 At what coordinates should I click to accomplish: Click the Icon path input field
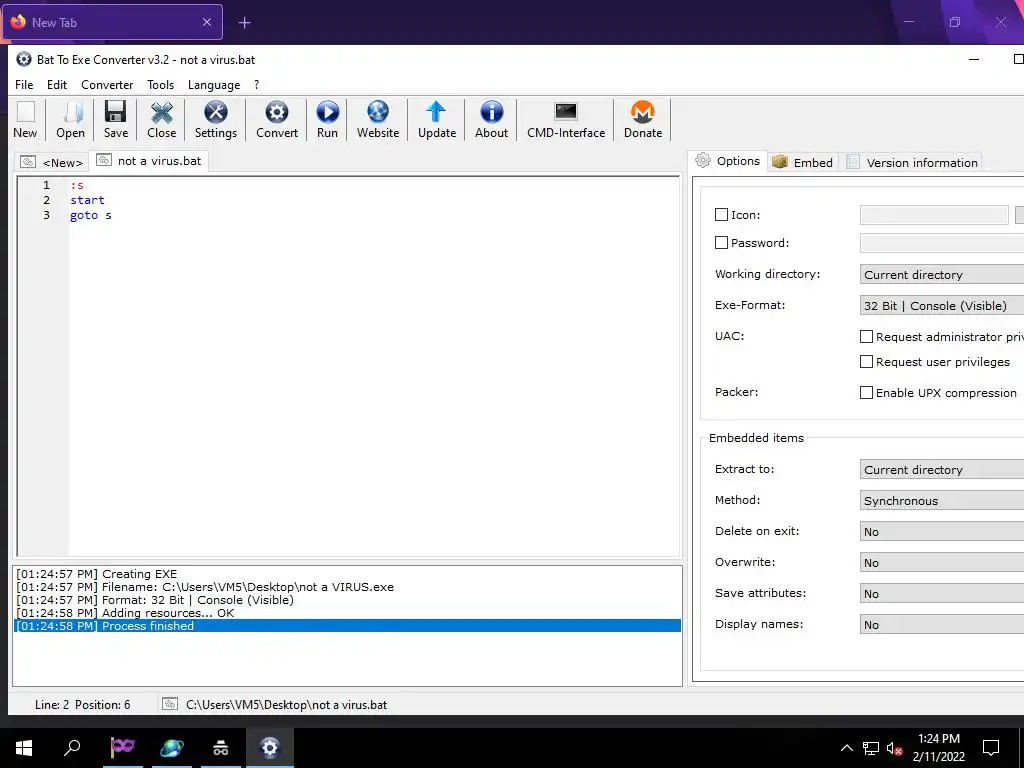934,215
